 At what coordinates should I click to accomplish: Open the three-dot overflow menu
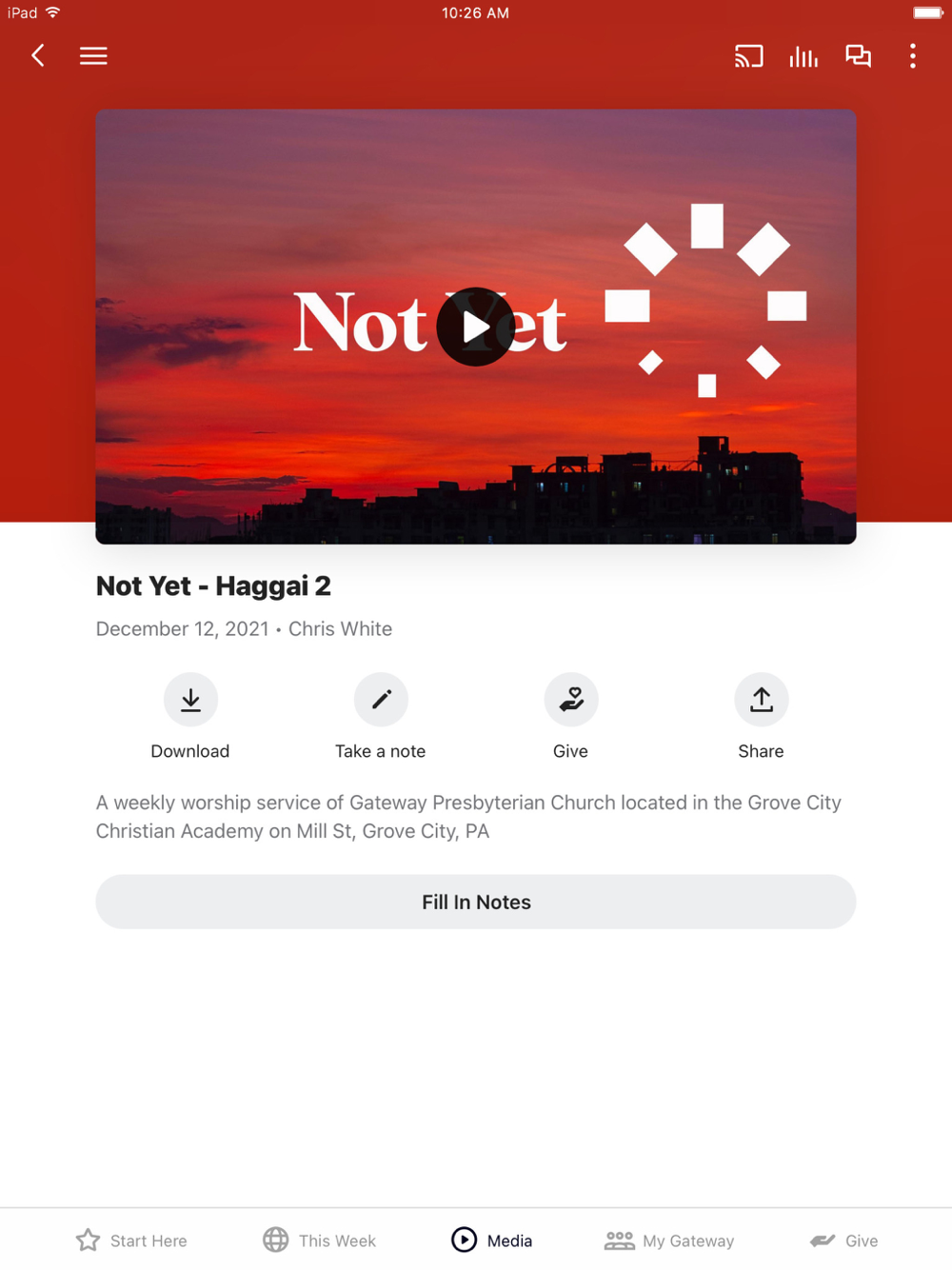pos(913,56)
